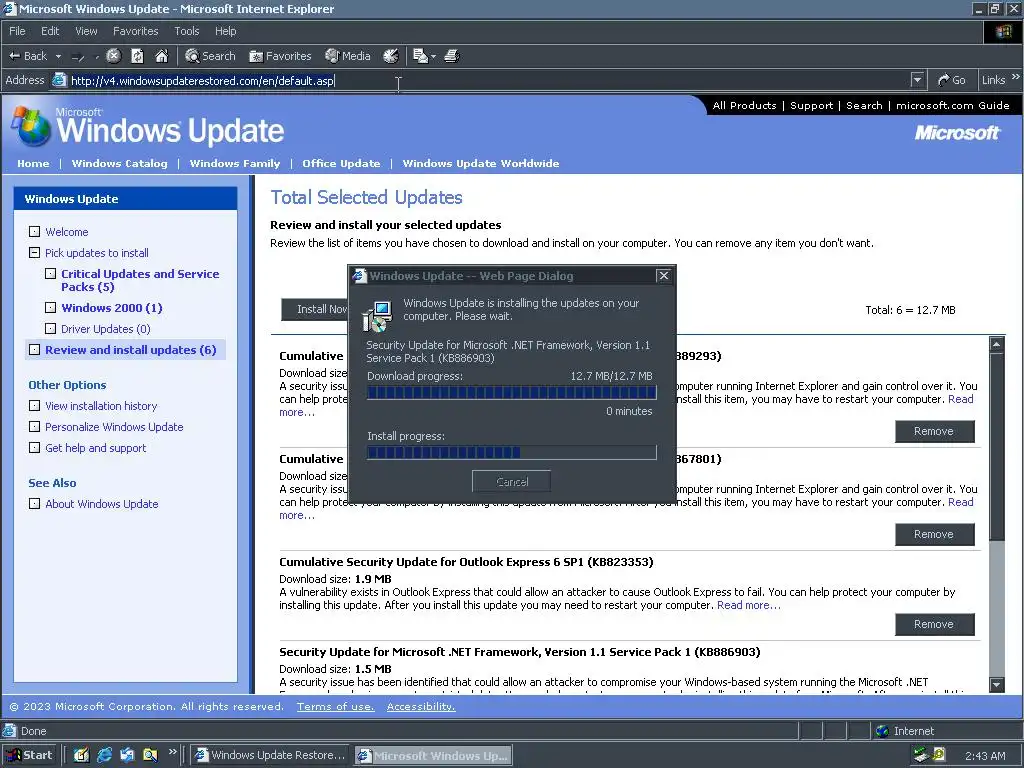Click box beside View installation history
1024x768 pixels.
pyautogui.click(x=35, y=406)
